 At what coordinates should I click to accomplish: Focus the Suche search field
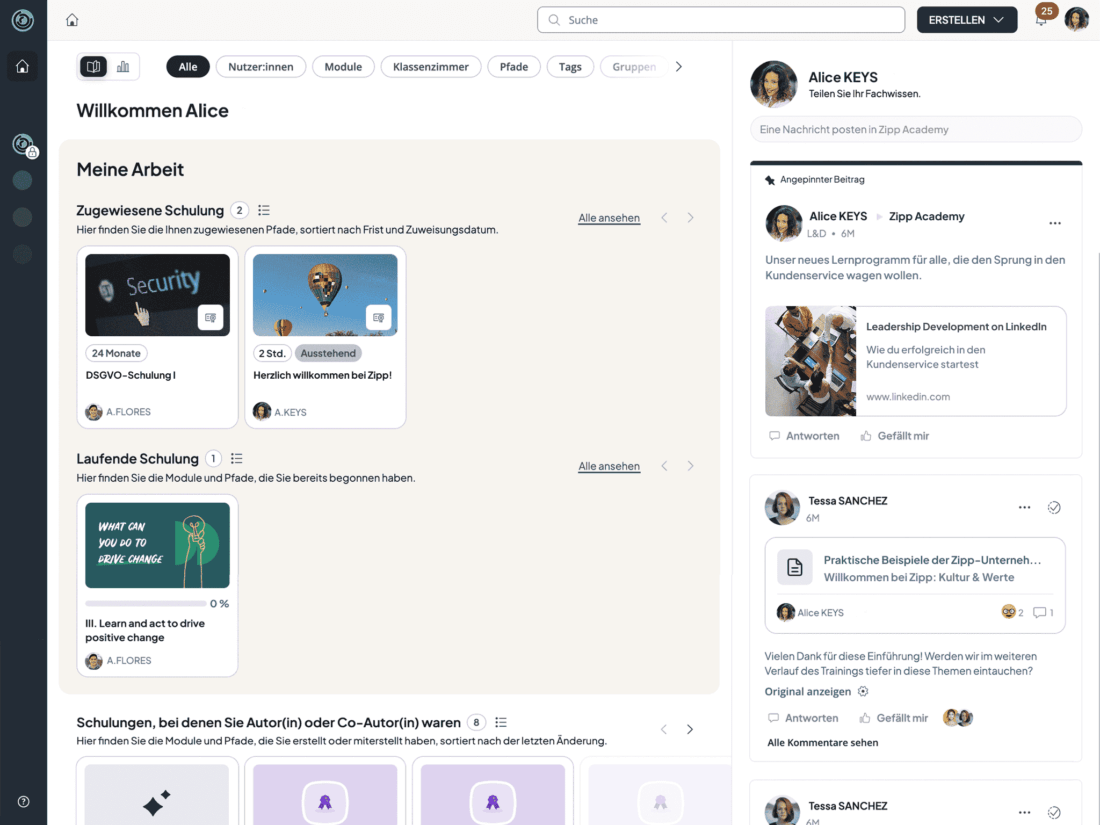click(x=720, y=20)
